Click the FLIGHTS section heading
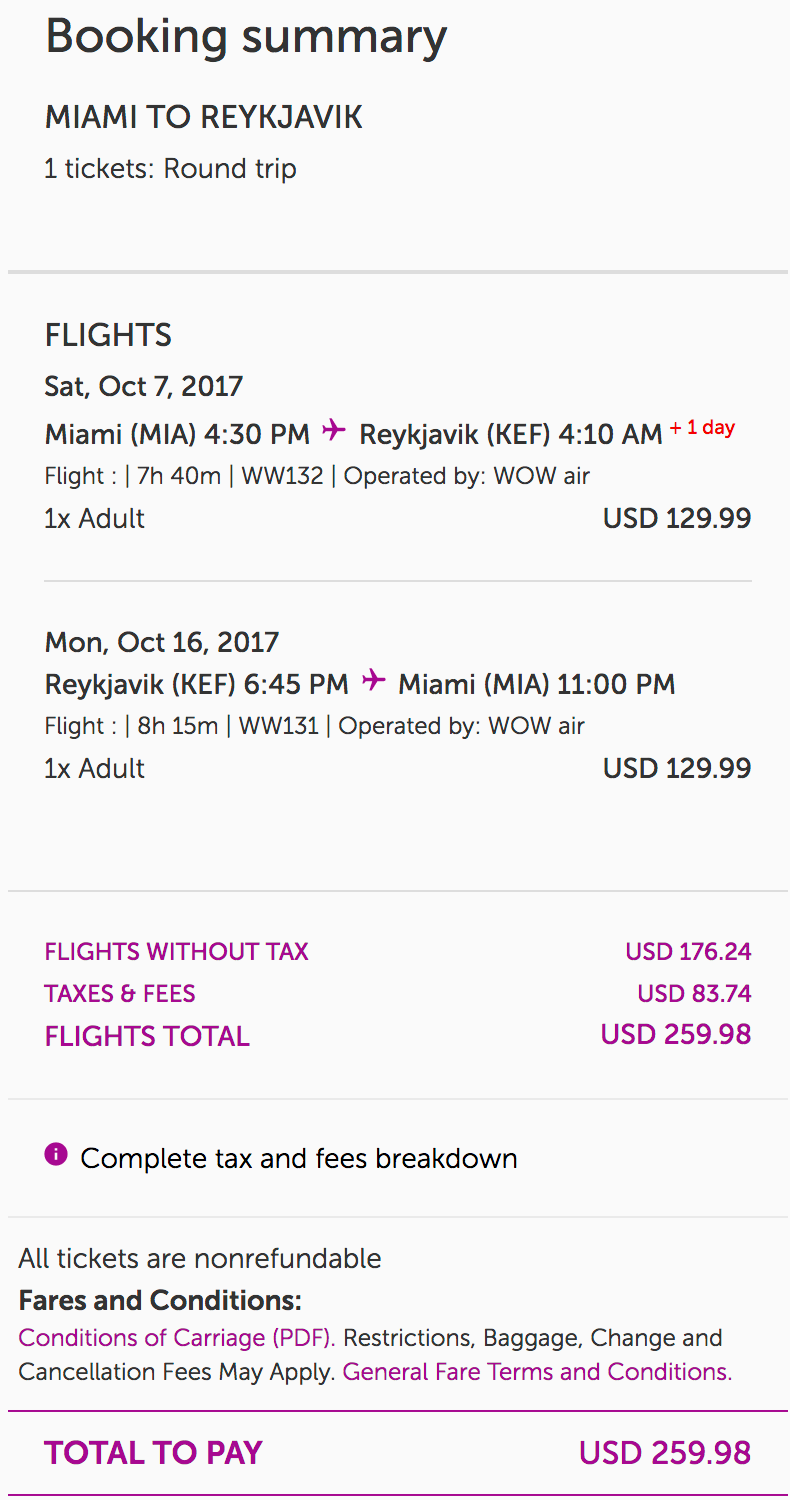 pos(108,335)
